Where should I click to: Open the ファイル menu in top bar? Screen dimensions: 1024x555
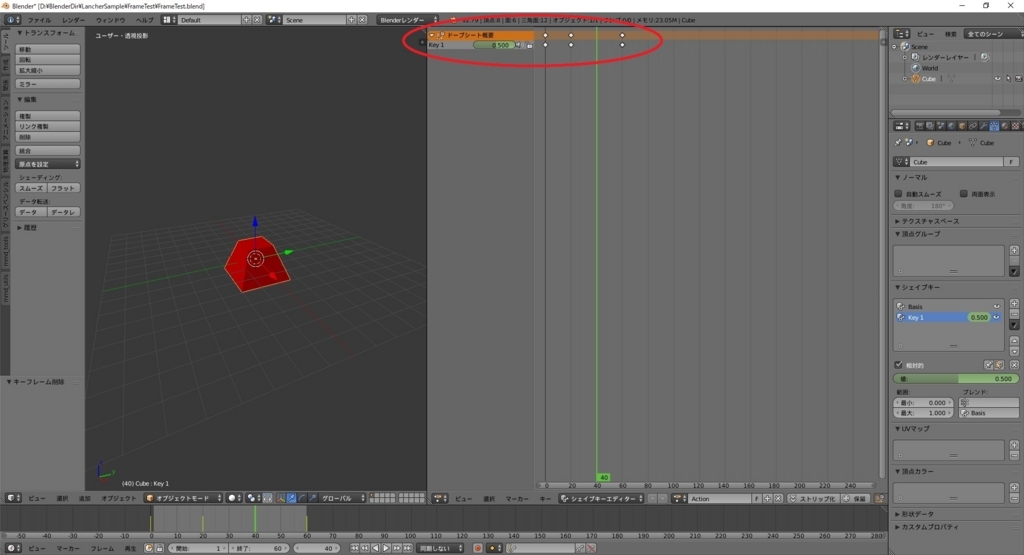[x=39, y=20]
